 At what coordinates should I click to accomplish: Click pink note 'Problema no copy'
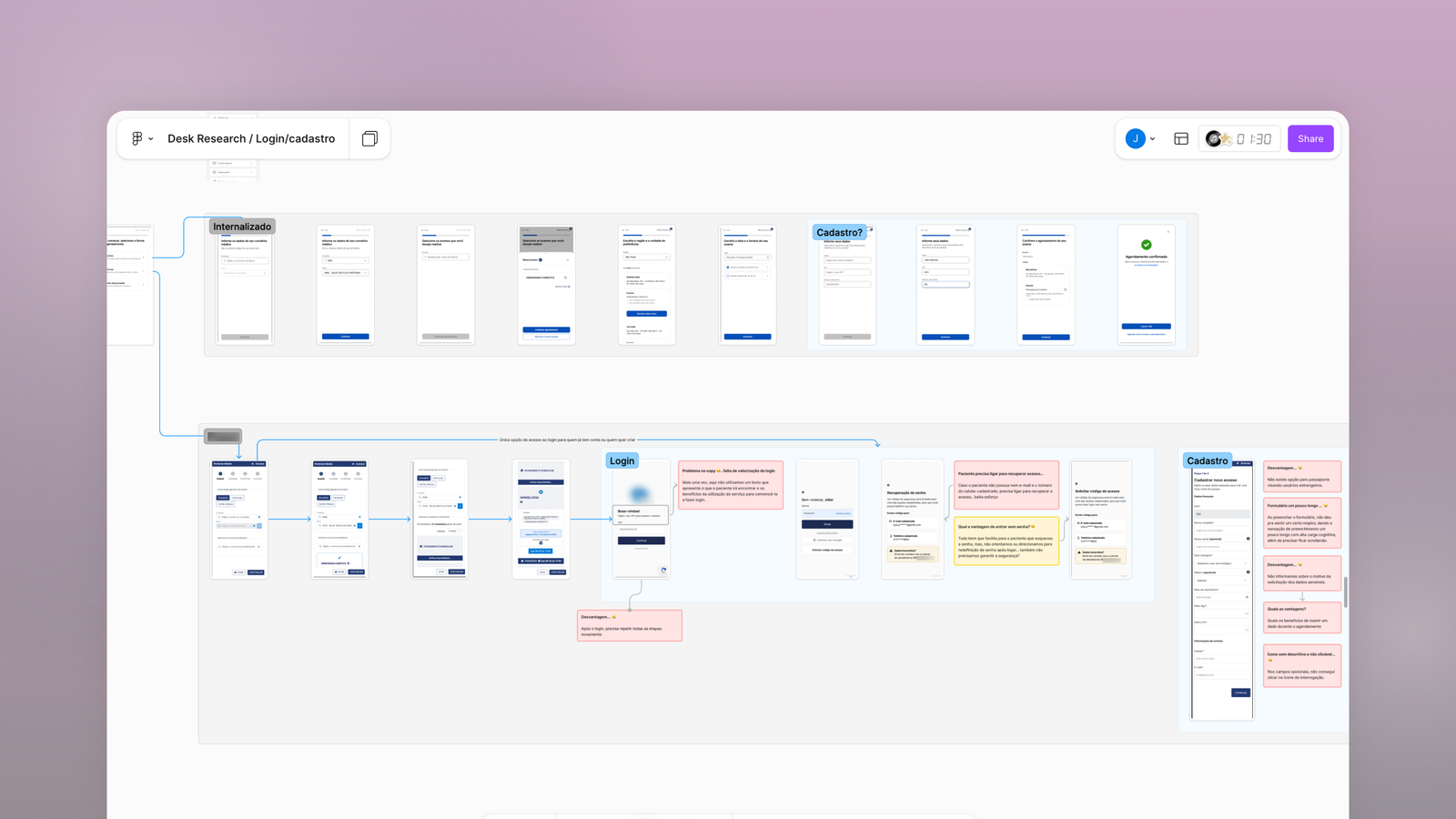pos(730,485)
